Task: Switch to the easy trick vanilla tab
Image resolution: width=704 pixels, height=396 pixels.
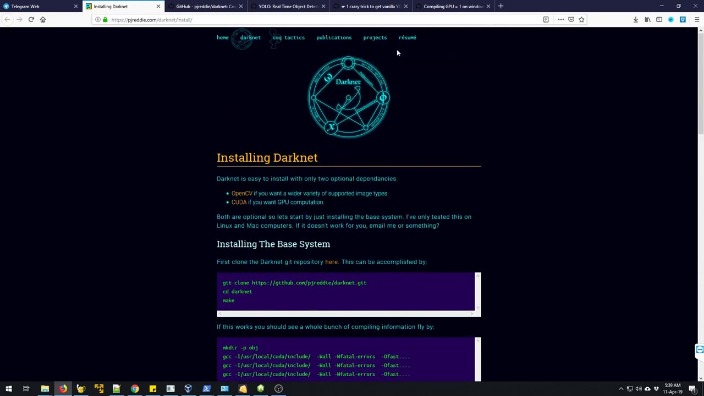Action: (371, 6)
